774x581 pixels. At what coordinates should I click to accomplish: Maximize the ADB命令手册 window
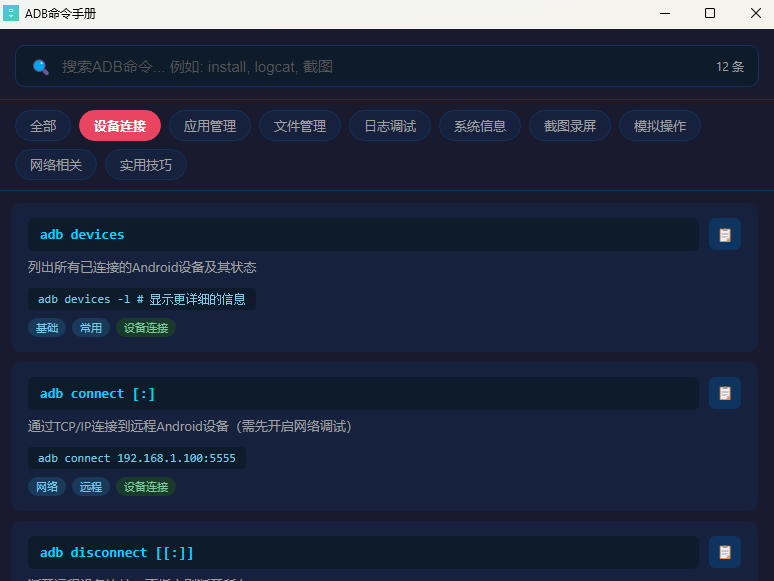tap(710, 13)
